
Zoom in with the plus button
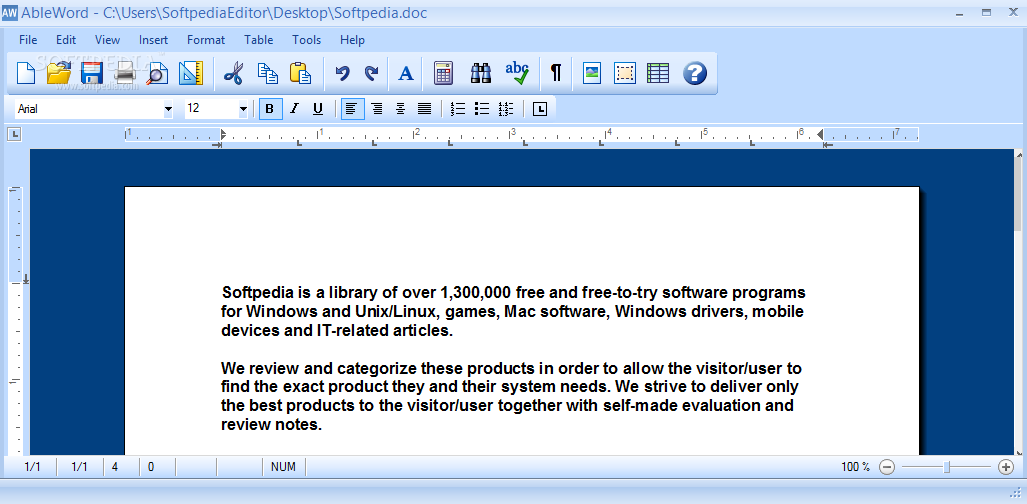(1006, 467)
